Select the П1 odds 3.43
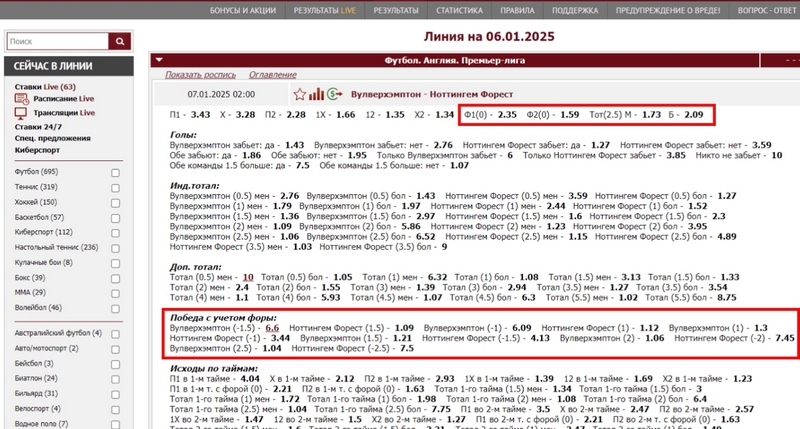The width and height of the screenshot is (800, 429). pos(200,115)
